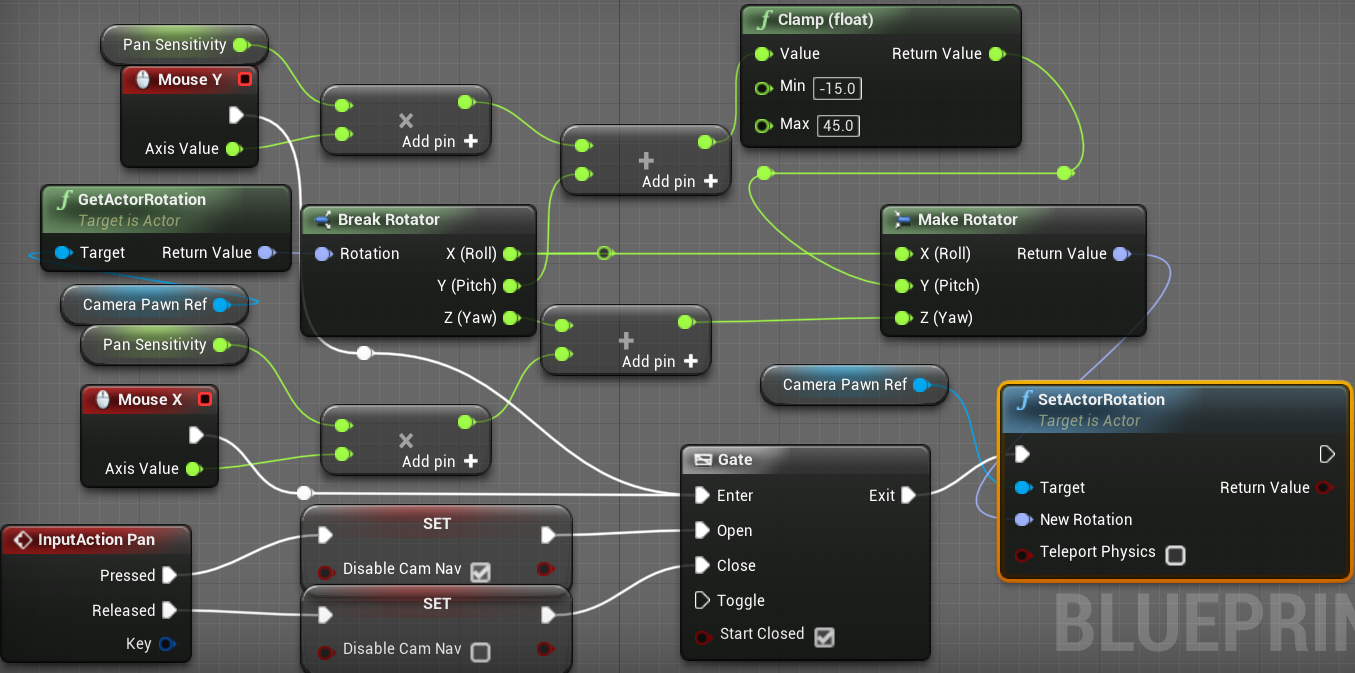Screen dimensions: 1355x673
Task: Click the Gate Toggle execution pin
Action: click(x=702, y=601)
